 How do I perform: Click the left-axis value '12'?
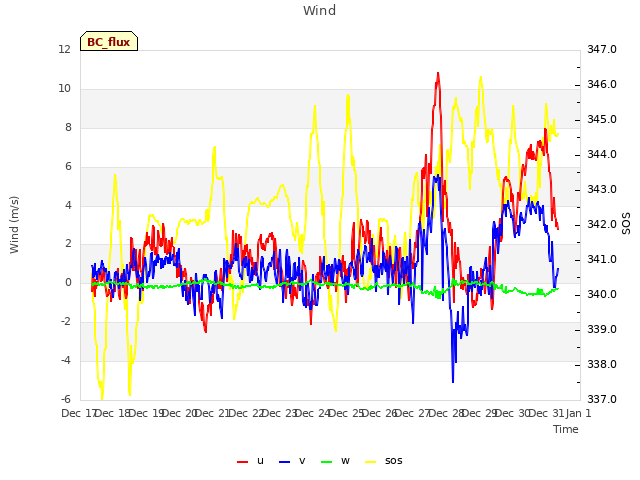point(65,49)
